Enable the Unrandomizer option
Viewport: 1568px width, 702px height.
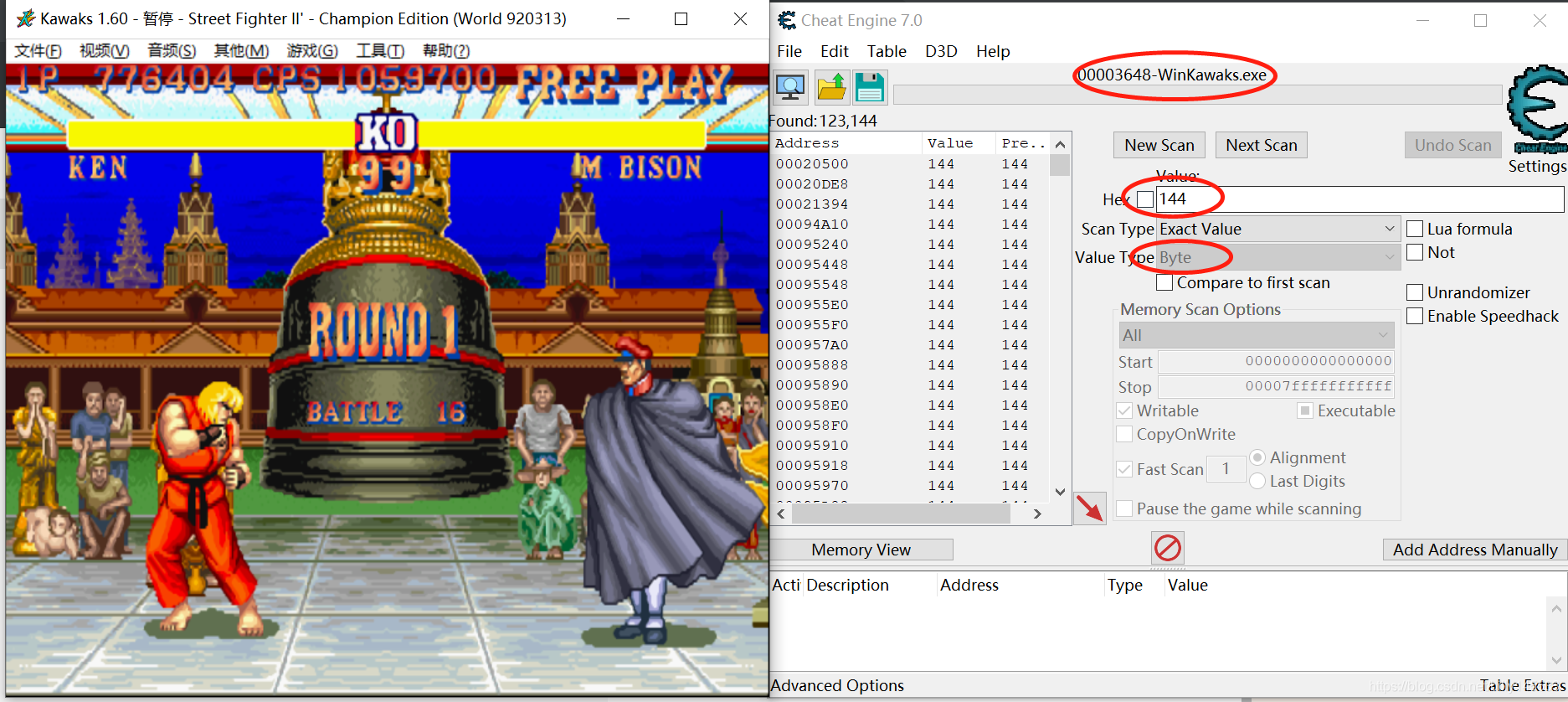tap(1415, 292)
